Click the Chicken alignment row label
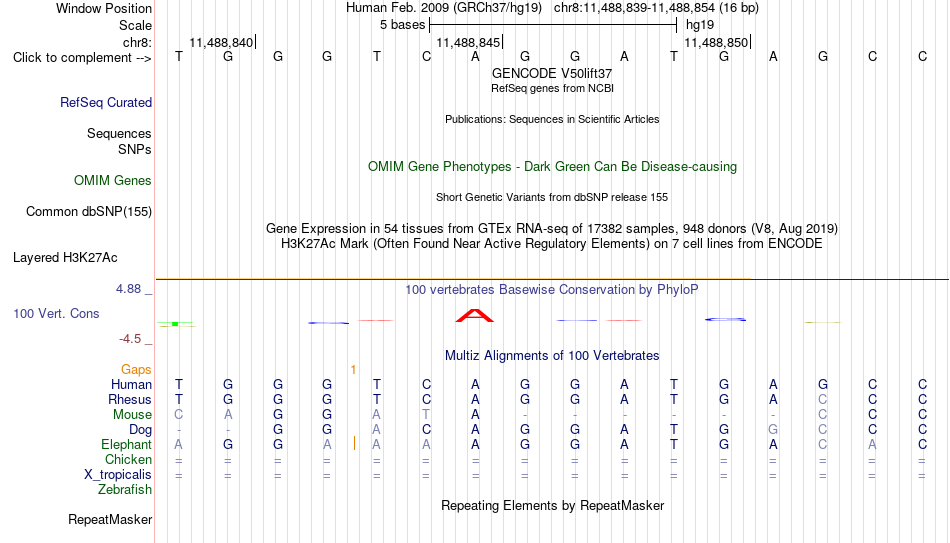 pyautogui.click(x=128, y=459)
